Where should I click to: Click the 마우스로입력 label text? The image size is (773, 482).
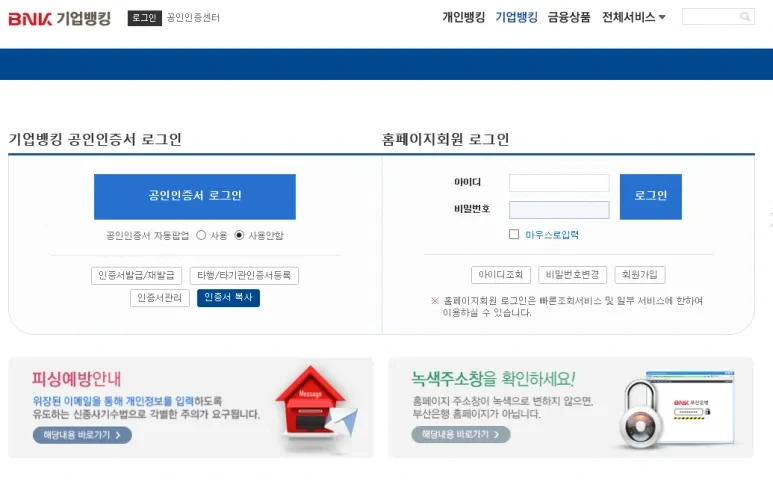(552, 235)
